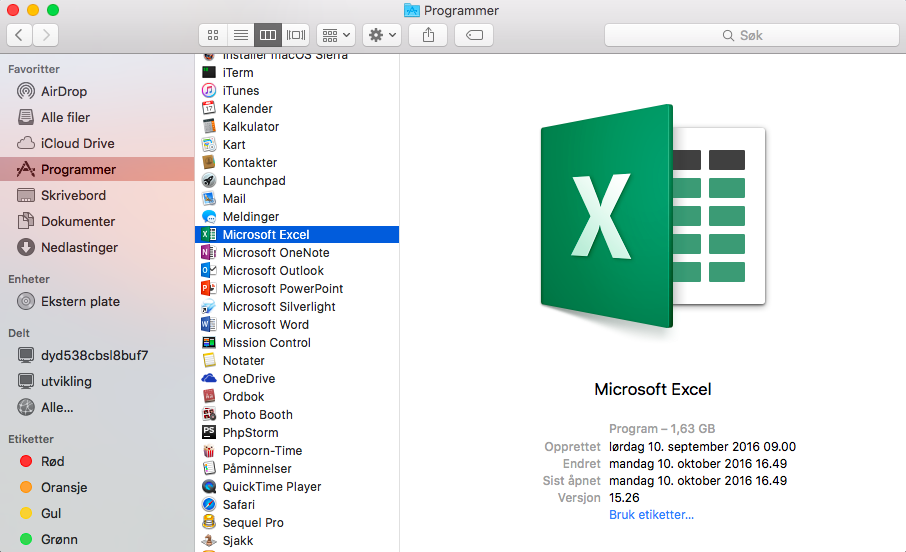906x552 pixels.
Task: Open Nedlastinger in the sidebar
Action: click(x=97, y=247)
